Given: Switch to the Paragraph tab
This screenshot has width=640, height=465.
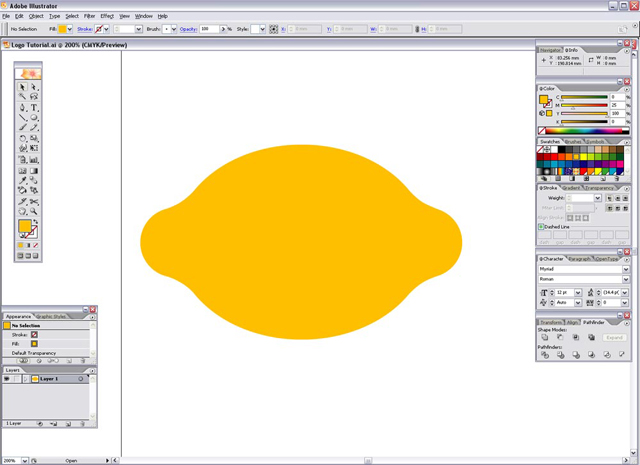Looking at the screenshot, I should pos(579,259).
